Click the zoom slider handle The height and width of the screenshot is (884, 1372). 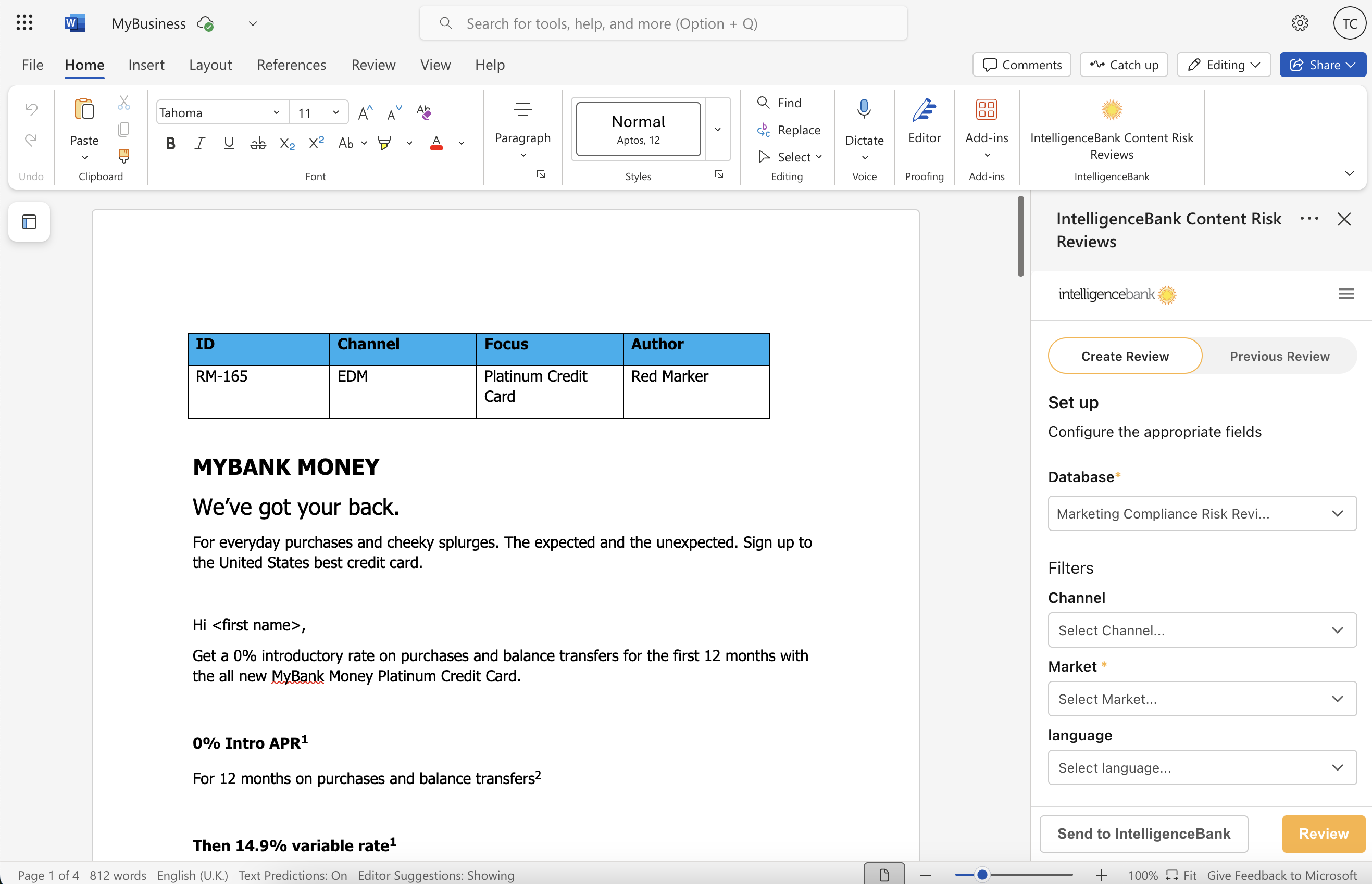pyautogui.click(x=982, y=875)
